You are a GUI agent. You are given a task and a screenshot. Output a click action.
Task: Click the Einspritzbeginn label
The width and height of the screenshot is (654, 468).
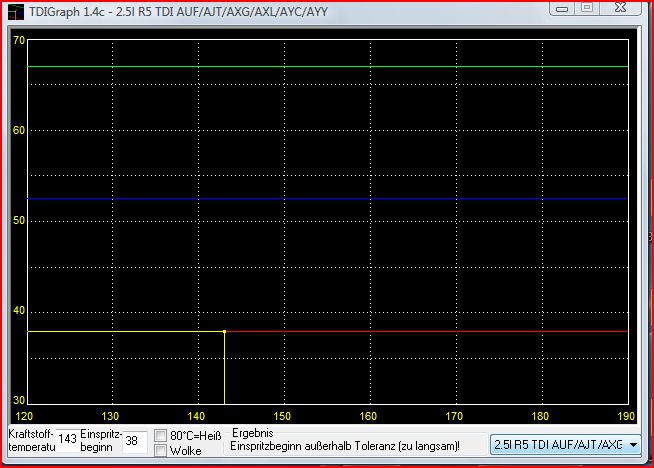click(x=101, y=440)
